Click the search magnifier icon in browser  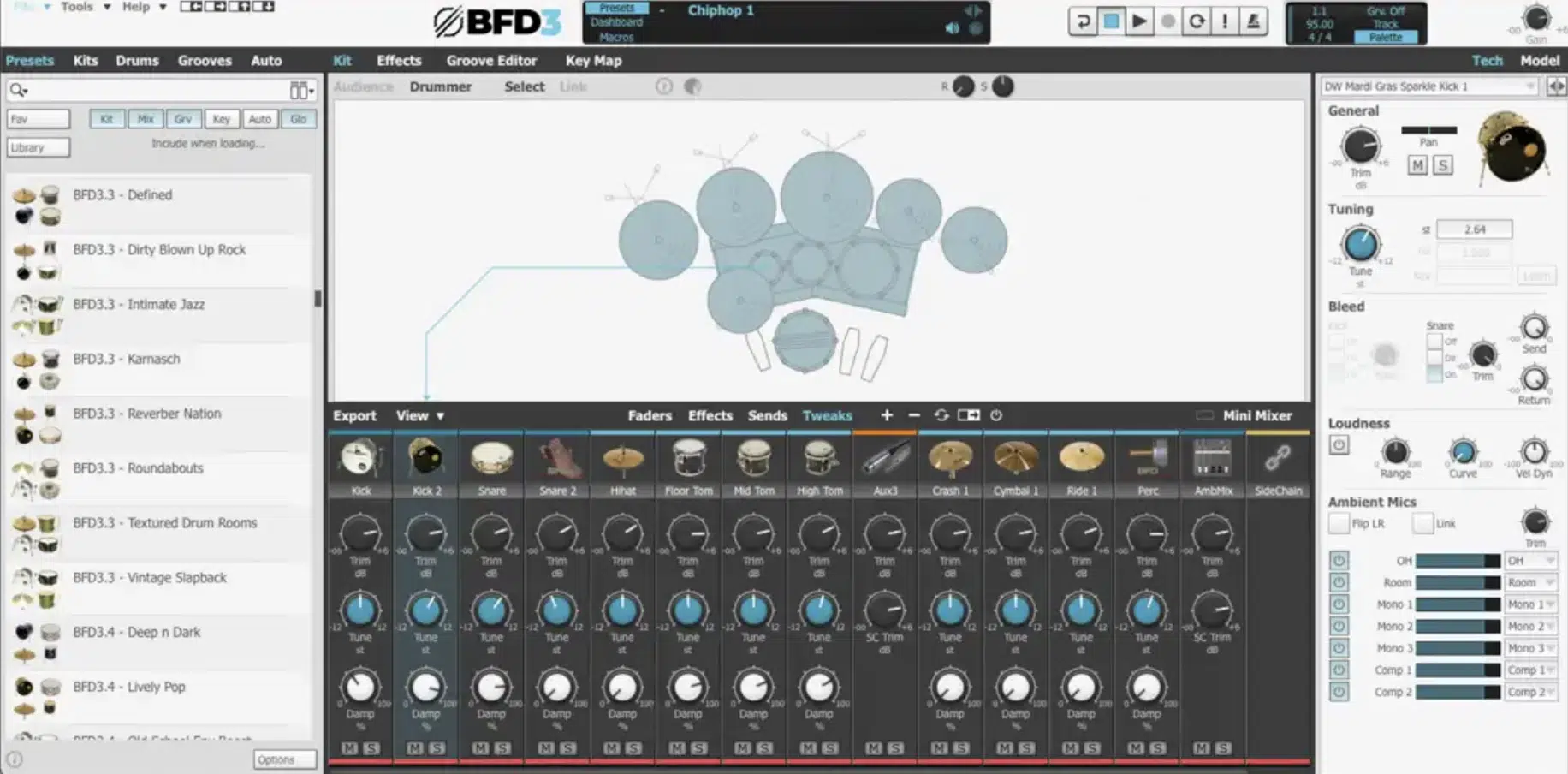click(x=18, y=90)
